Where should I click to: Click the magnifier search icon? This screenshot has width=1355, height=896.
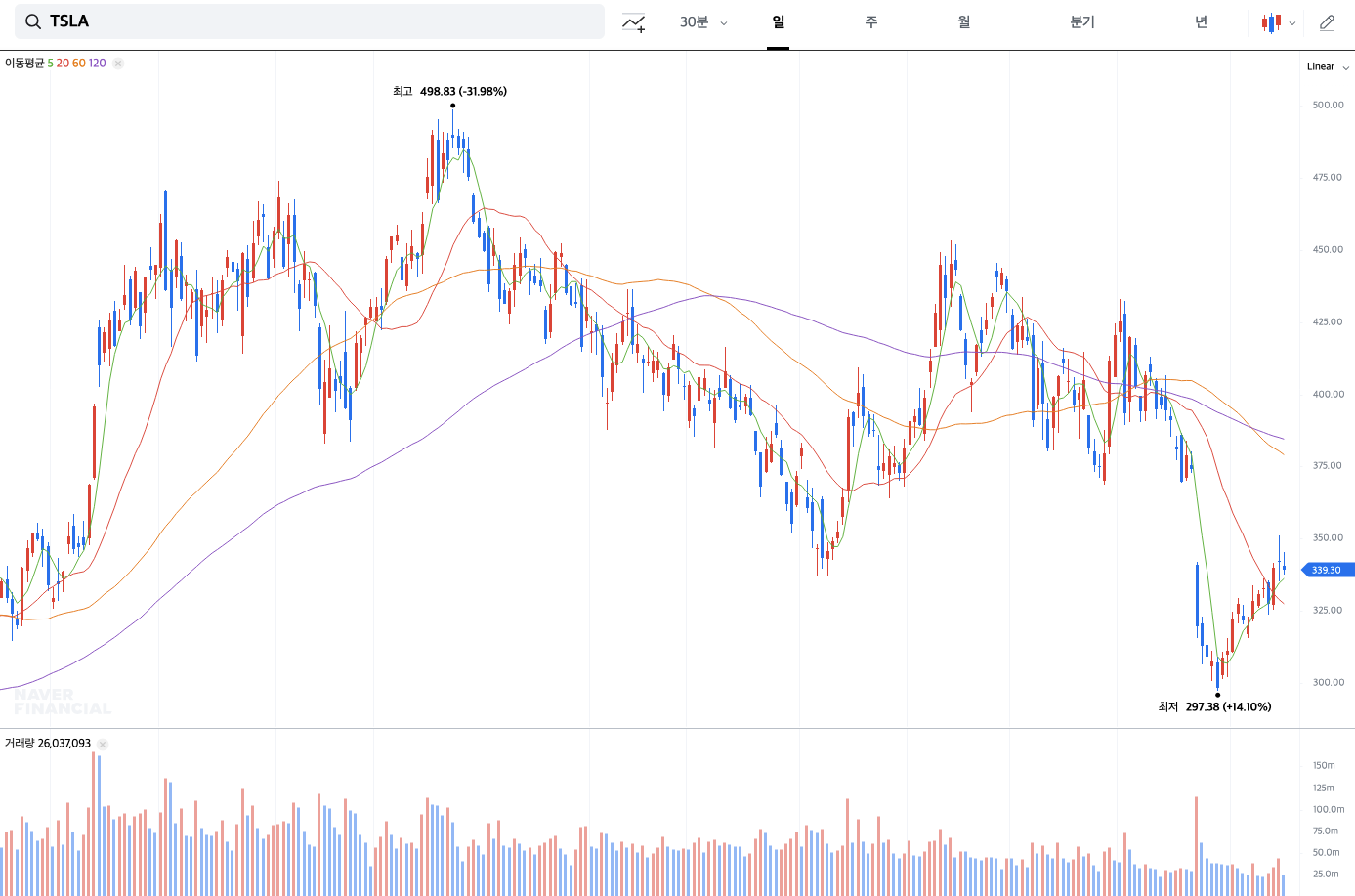tap(33, 21)
